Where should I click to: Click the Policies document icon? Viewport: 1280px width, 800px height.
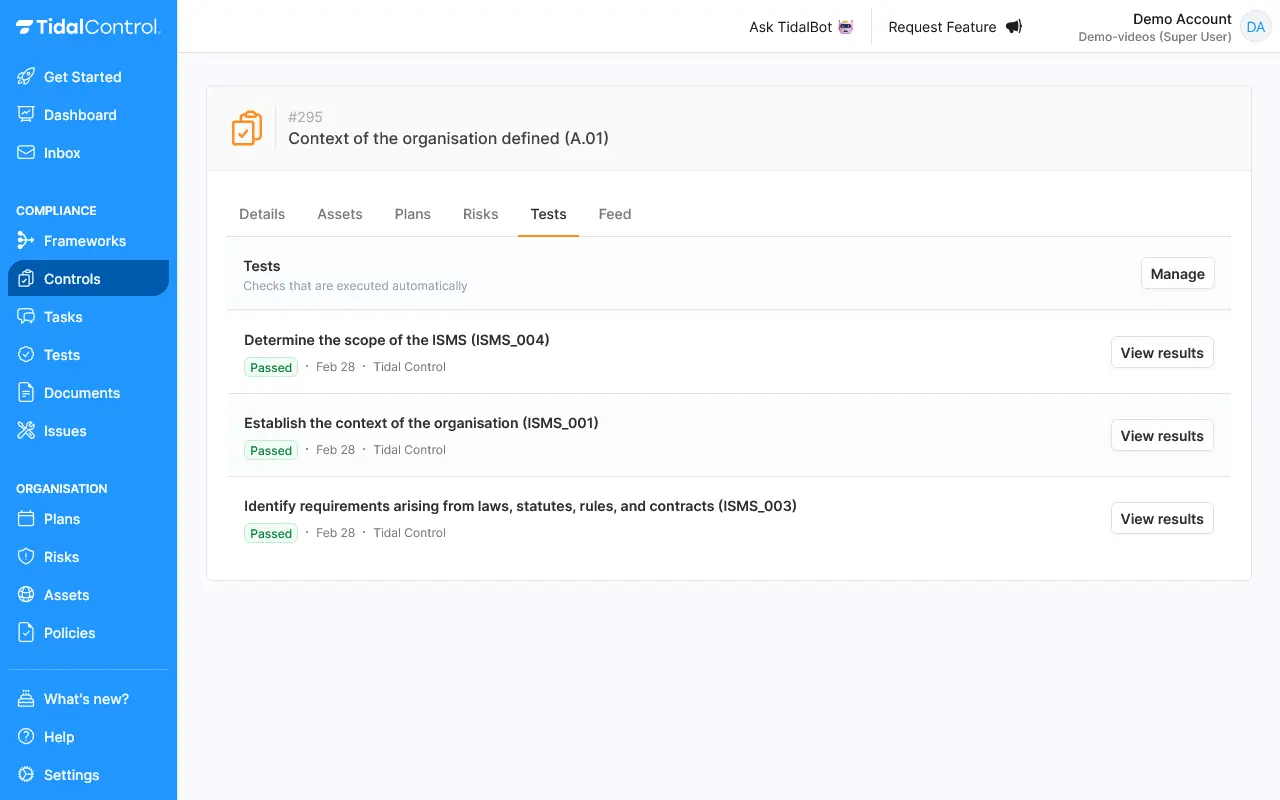[26, 633]
